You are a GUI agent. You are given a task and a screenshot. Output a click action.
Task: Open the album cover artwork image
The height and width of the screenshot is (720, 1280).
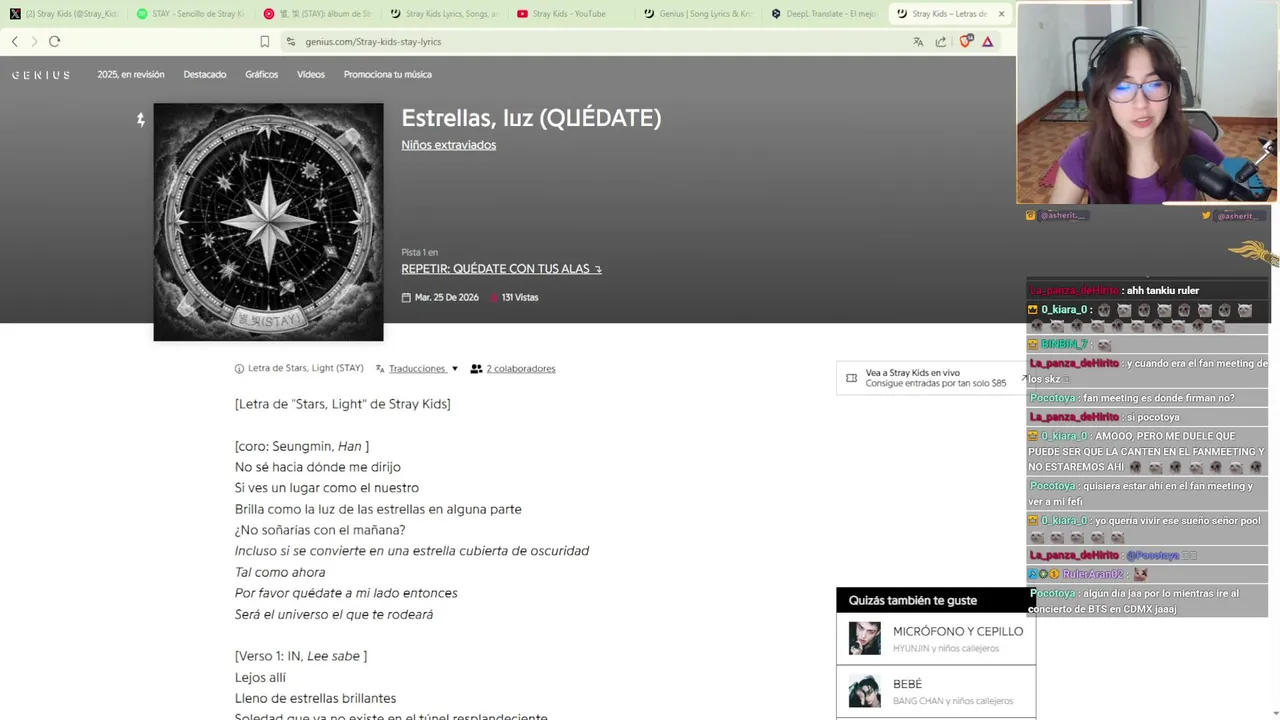pyautogui.click(x=268, y=222)
